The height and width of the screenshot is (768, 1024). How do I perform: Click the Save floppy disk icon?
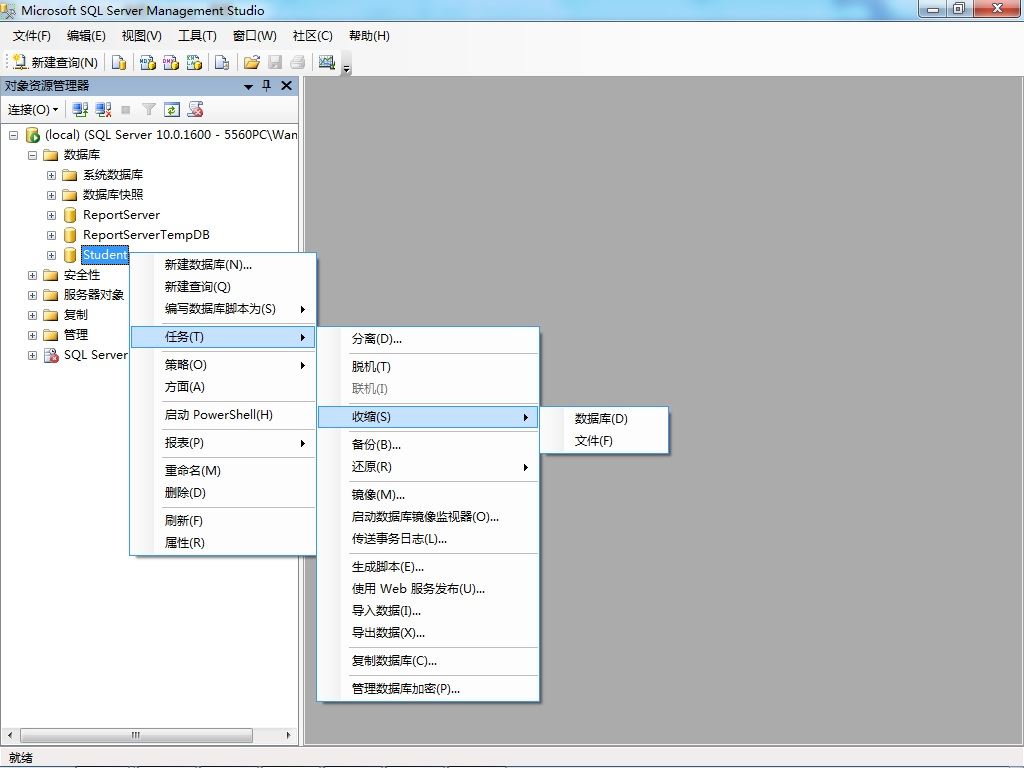pyautogui.click(x=275, y=62)
